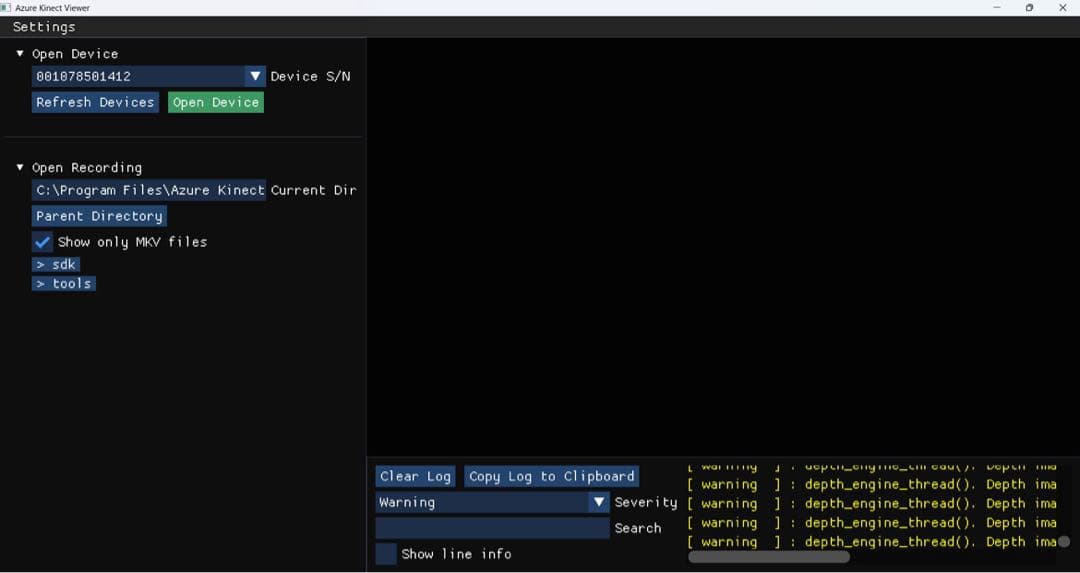
Task: Open the sdk folder entry
Action: click(x=56, y=265)
